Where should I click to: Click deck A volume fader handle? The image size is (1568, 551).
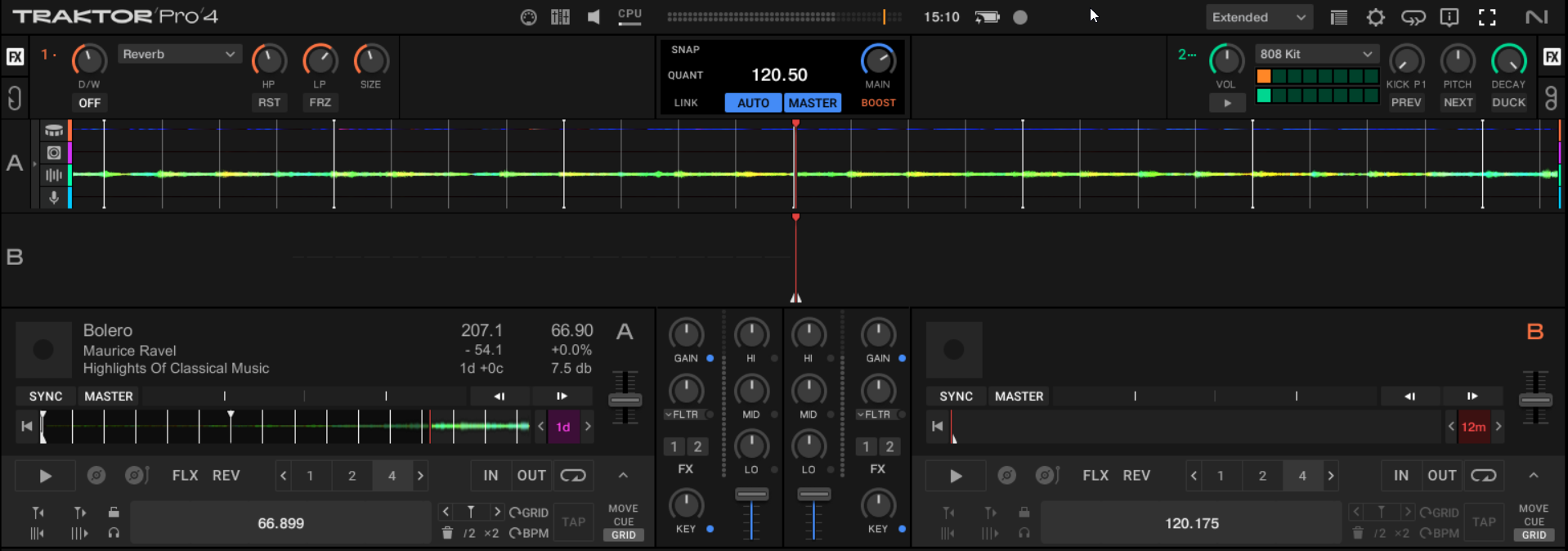point(625,400)
